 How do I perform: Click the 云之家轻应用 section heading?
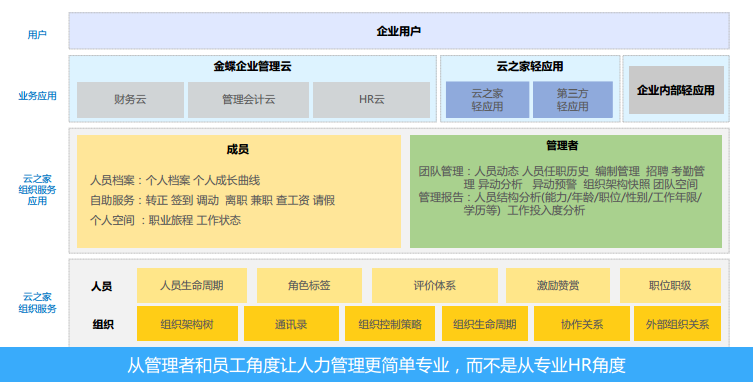(x=530, y=66)
